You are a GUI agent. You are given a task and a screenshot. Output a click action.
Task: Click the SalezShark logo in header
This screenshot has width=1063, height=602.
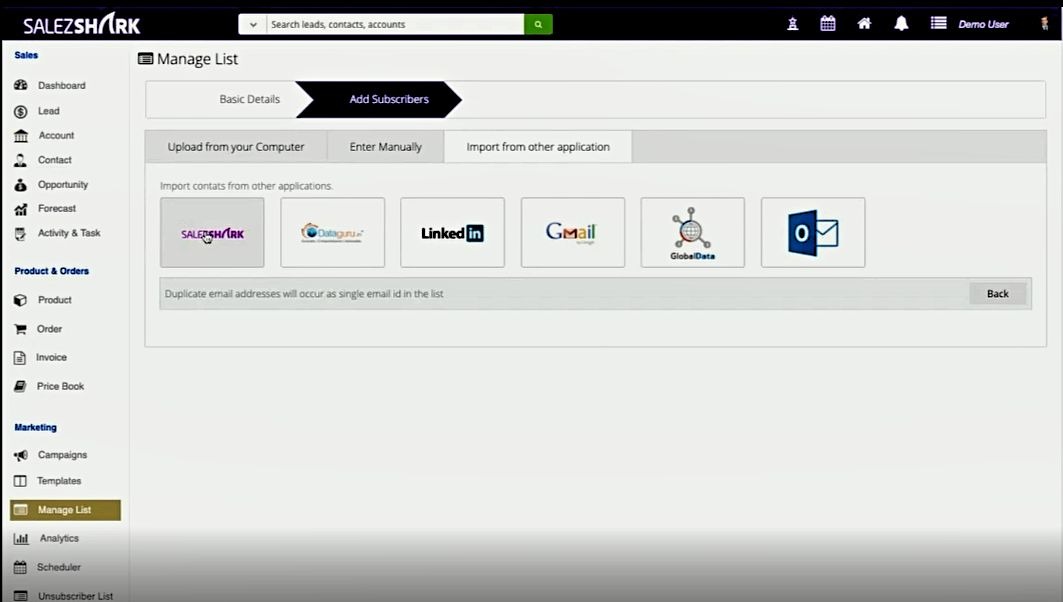(x=82, y=25)
